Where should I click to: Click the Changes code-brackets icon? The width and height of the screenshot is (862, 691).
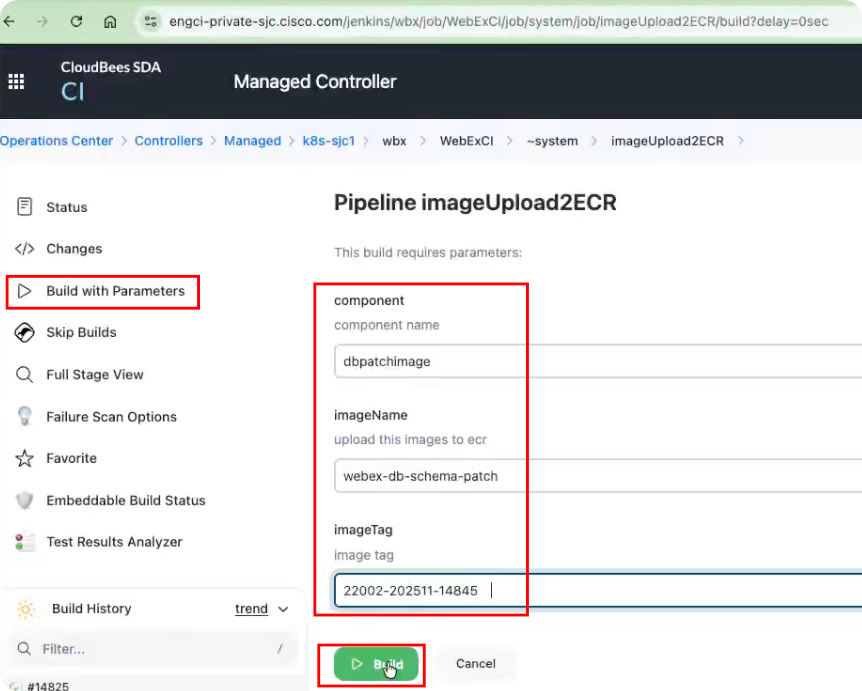pos(25,248)
